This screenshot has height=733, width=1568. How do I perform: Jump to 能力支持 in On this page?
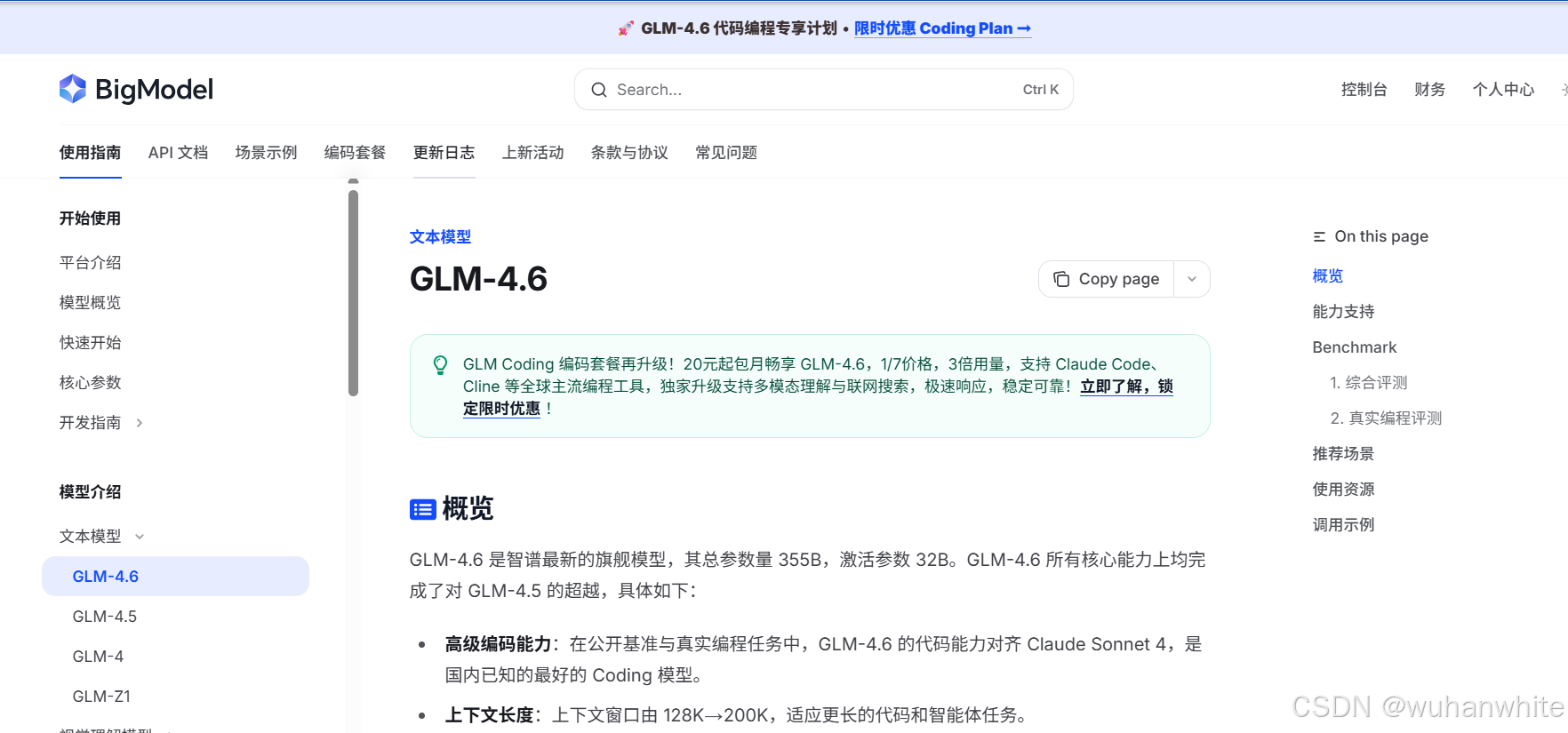1344,312
